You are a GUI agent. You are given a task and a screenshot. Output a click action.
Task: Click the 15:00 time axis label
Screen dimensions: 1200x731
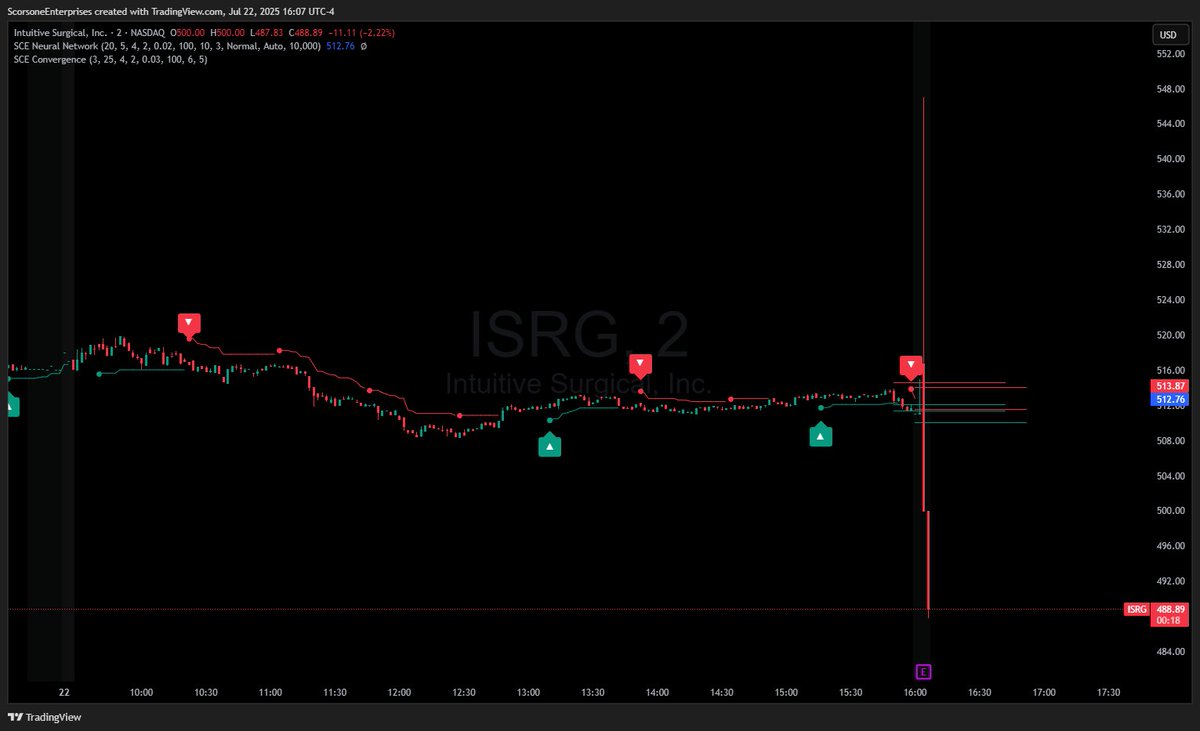pyautogui.click(x=786, y=692)
